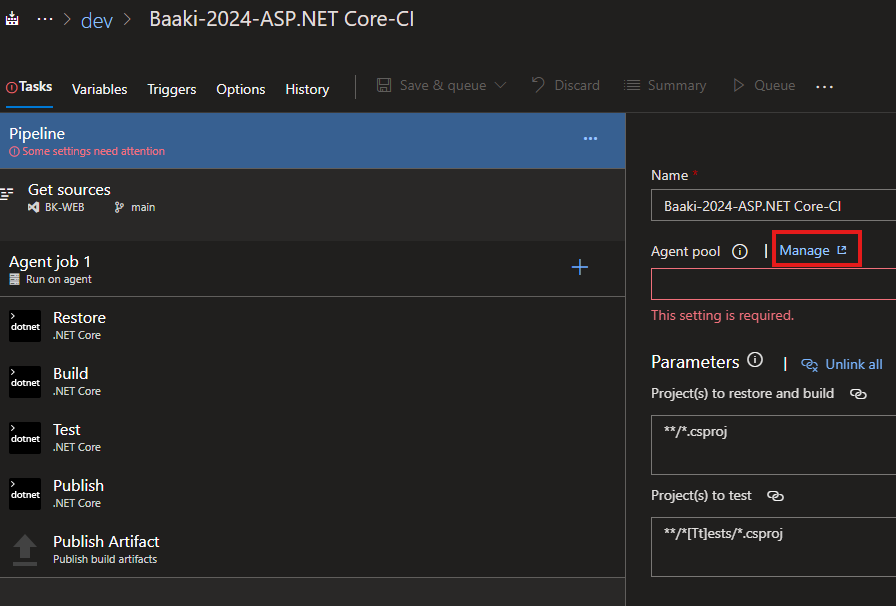The height and width of the screenshot is (606, 896).
Task: Open the Pipeline row ellipsis menu
Action: (x=590, y=138)
